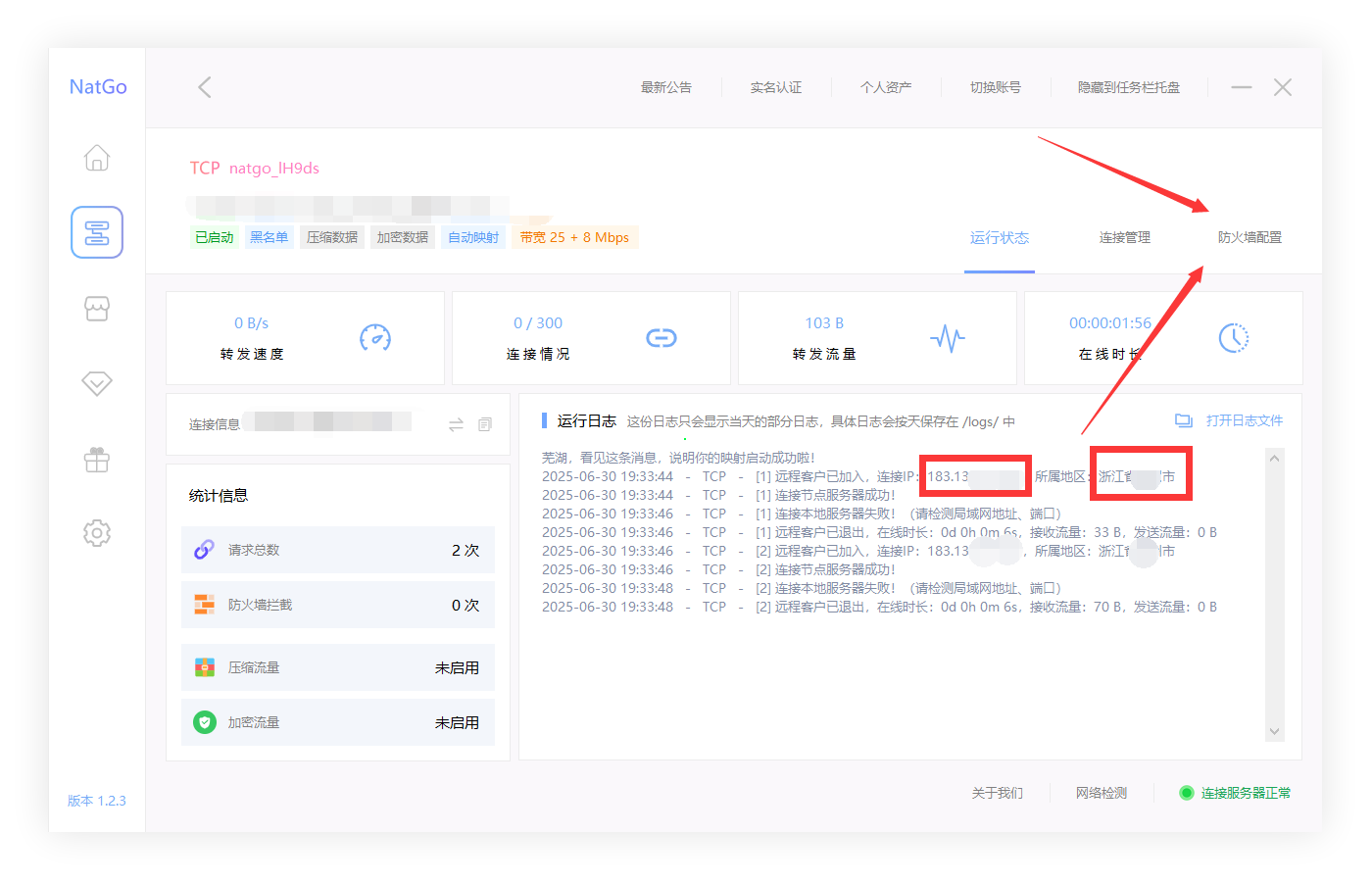This screenshot has height=882, width=1372.
Task: Switch to the 运行状态 tab
Action: [1000, 237]
